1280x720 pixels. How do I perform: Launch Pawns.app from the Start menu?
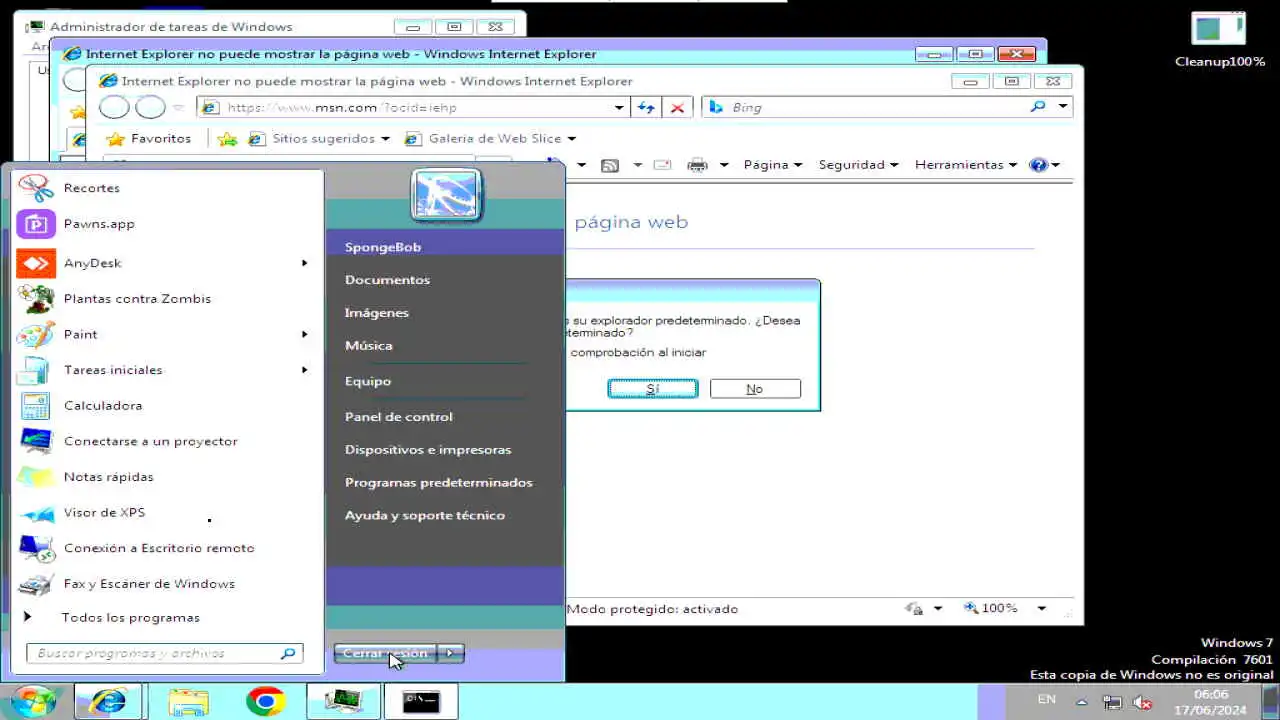[x=167, y=224]
